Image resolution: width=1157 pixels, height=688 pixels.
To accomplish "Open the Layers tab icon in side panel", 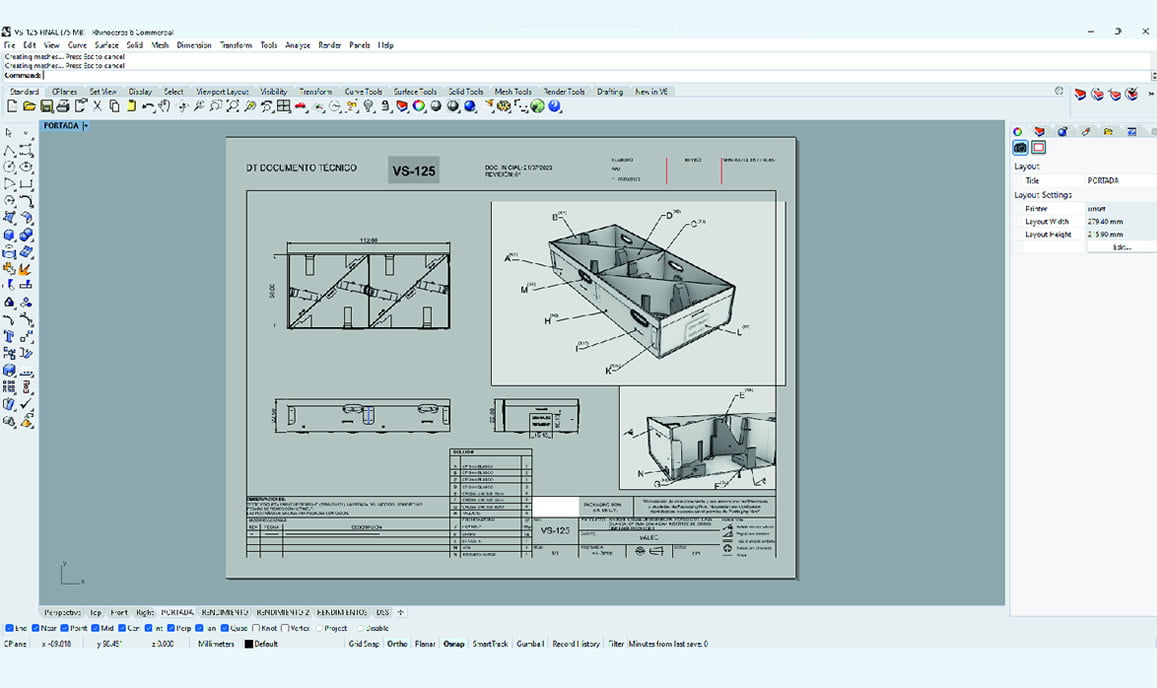I will 1040,131.
